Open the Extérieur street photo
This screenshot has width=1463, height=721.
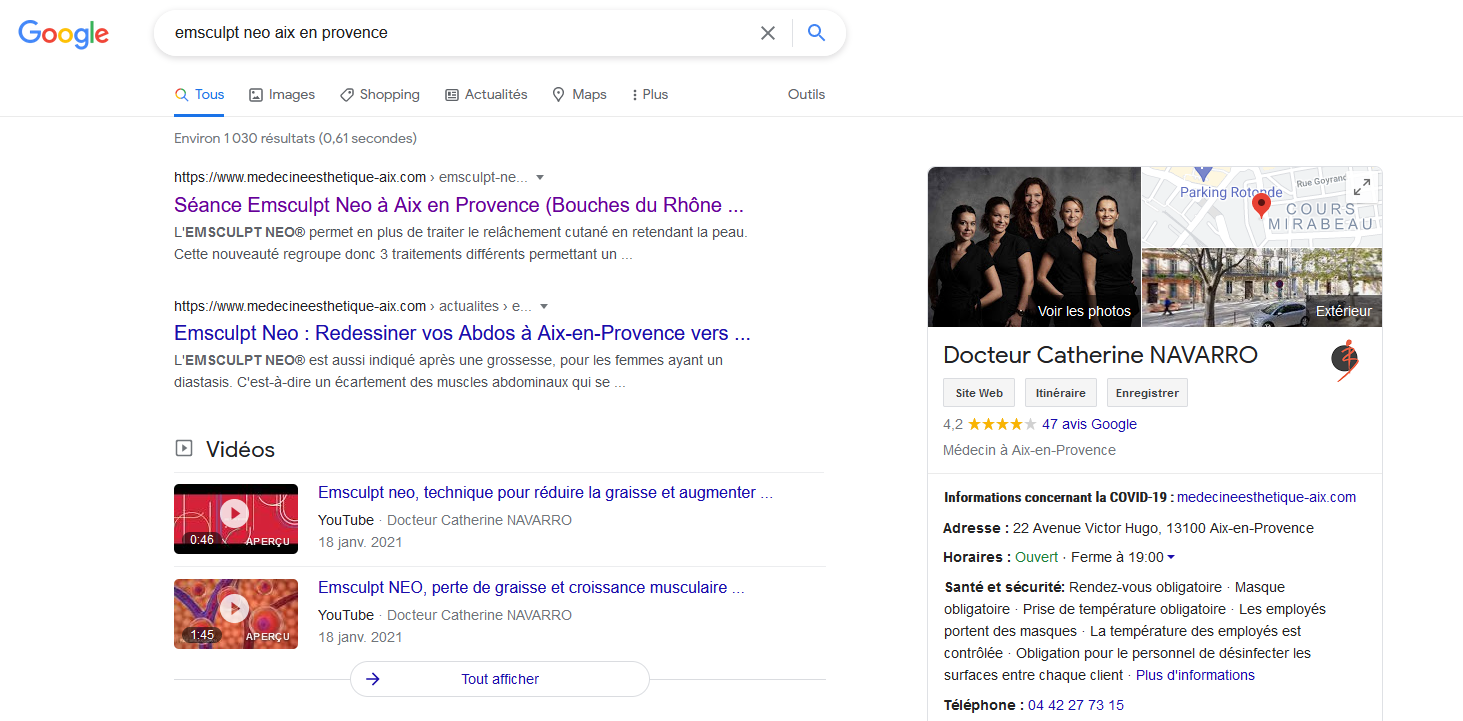pos(1262,288)
